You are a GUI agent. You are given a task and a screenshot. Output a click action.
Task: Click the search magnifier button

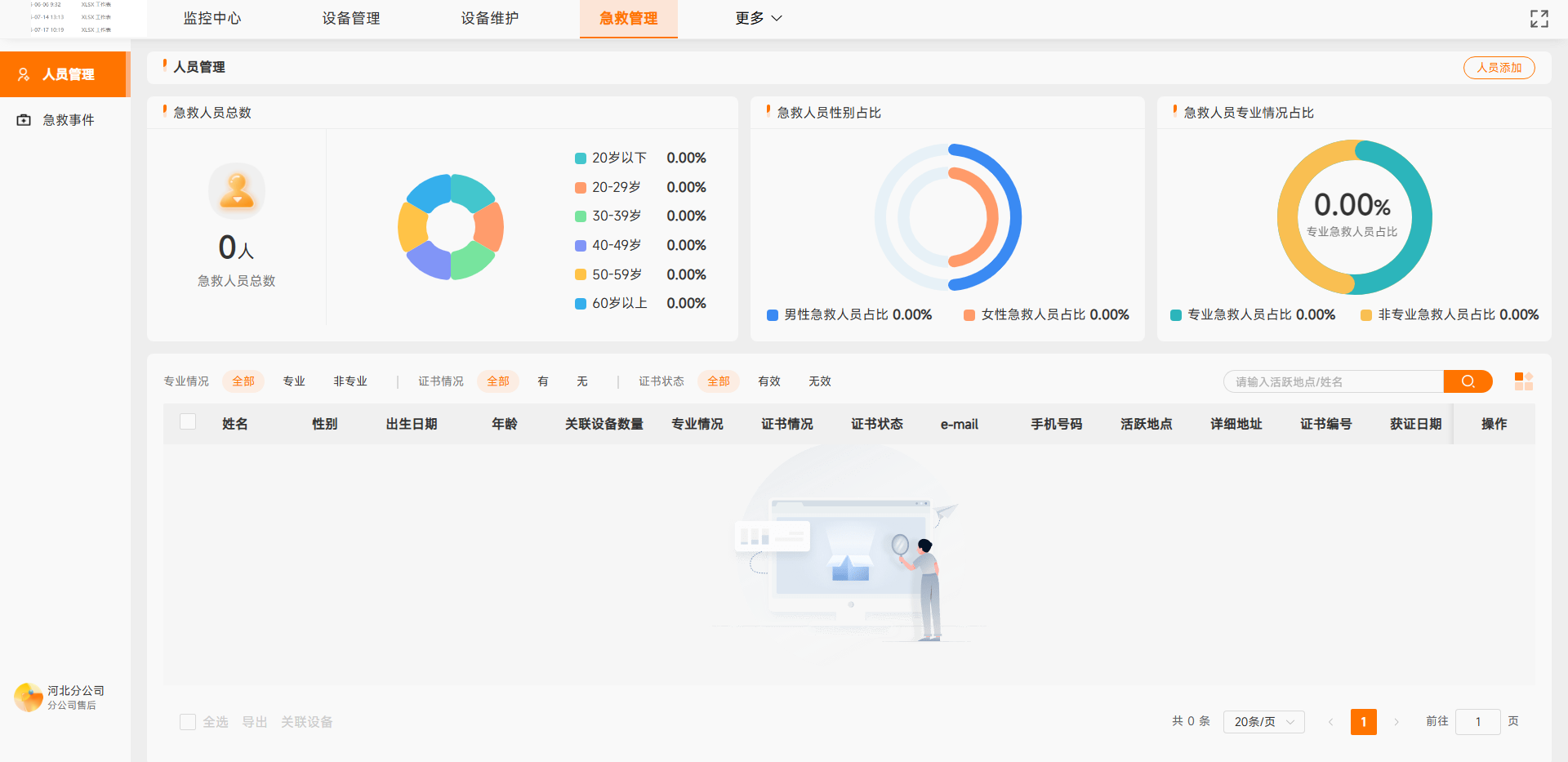tap(1468, 381)
